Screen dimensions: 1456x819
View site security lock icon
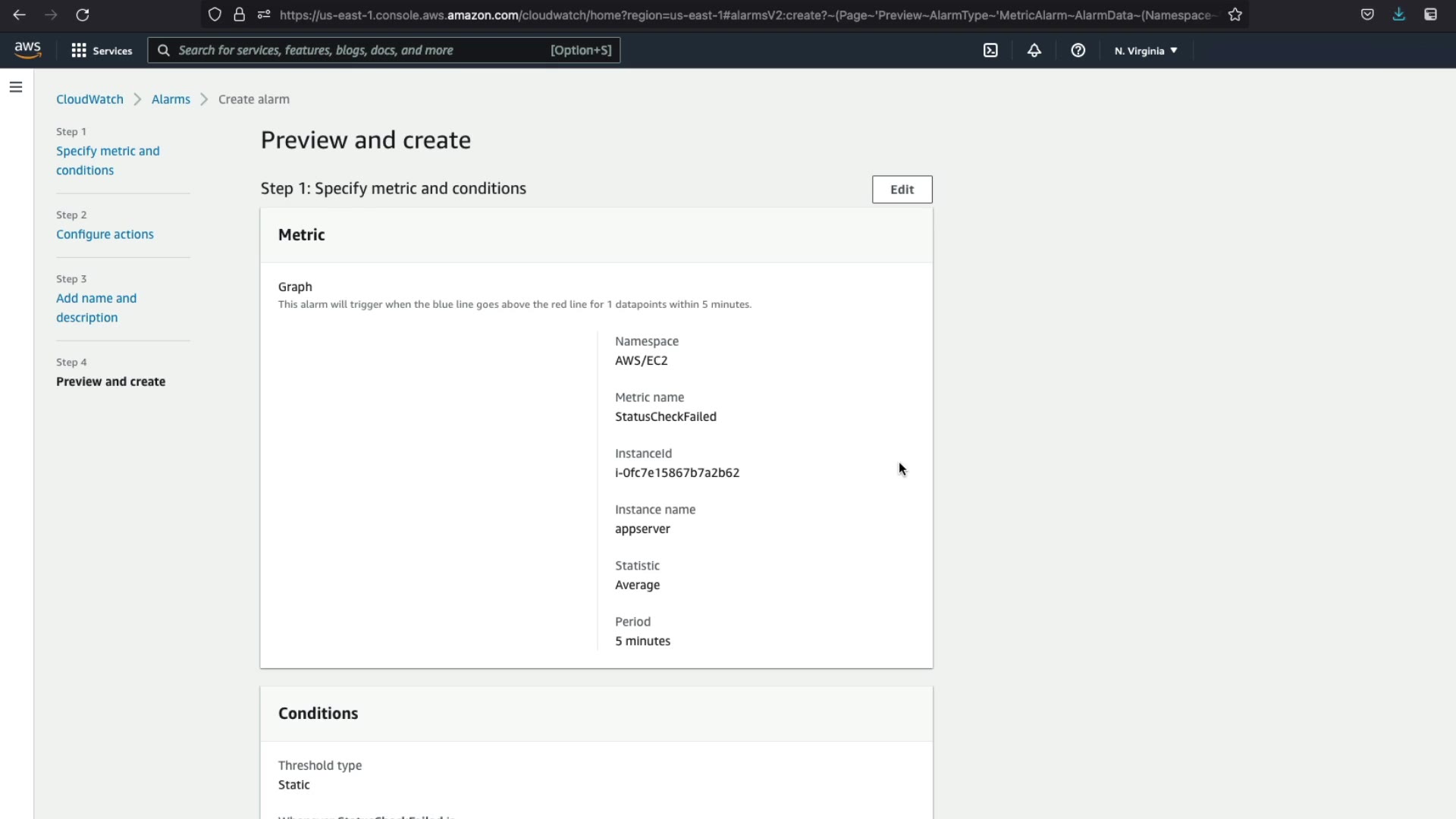click(x=240, y=14)
